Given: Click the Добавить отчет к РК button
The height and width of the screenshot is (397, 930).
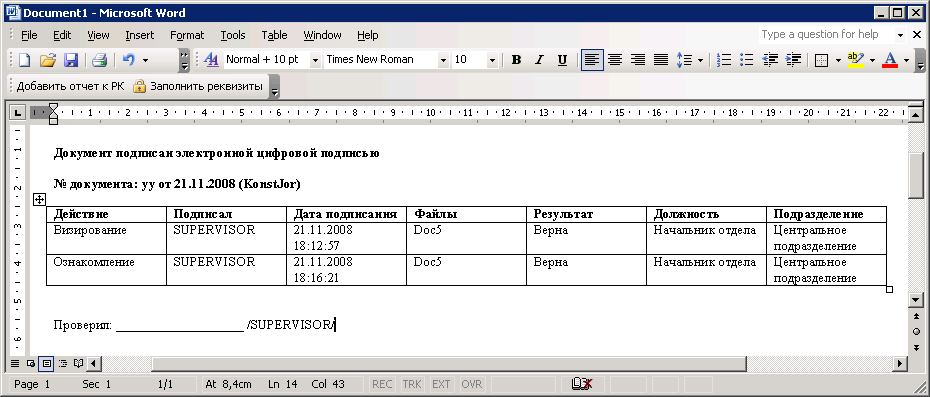Looking at the screenshot, I should [71, 87].
